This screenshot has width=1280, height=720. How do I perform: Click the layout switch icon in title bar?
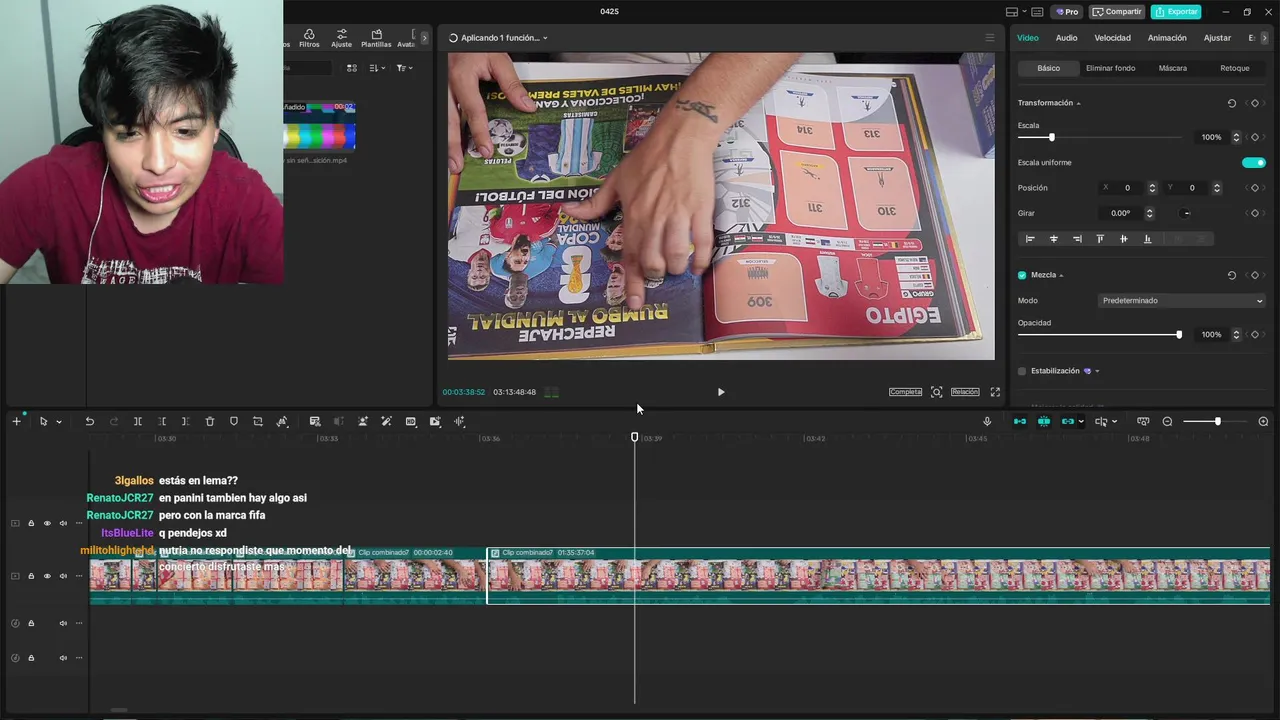coord(1012,12)
